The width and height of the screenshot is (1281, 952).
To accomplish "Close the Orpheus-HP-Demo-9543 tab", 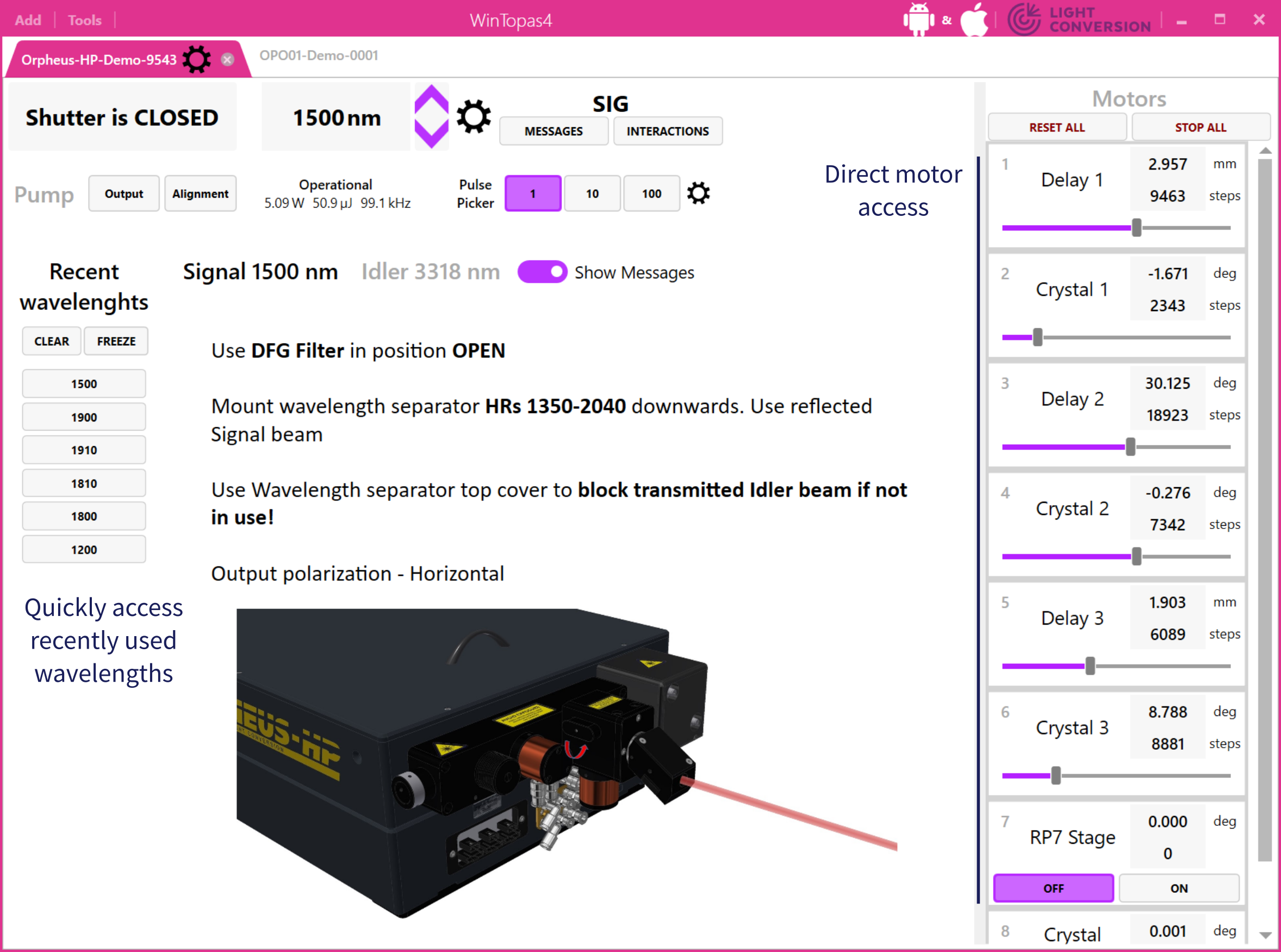I will coord(228,59).
